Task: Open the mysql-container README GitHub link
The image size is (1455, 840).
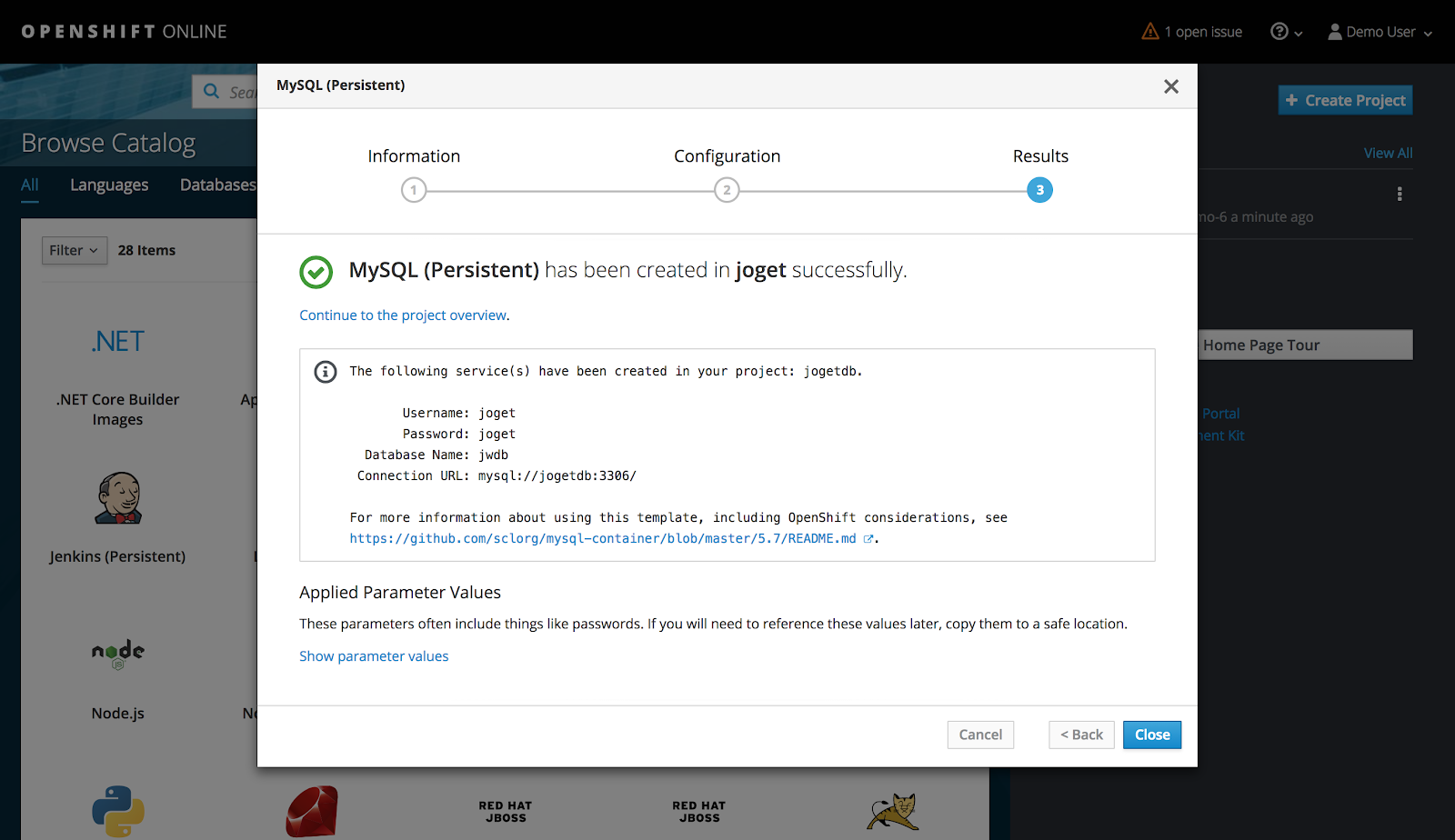Action: [x=603, y=538]
